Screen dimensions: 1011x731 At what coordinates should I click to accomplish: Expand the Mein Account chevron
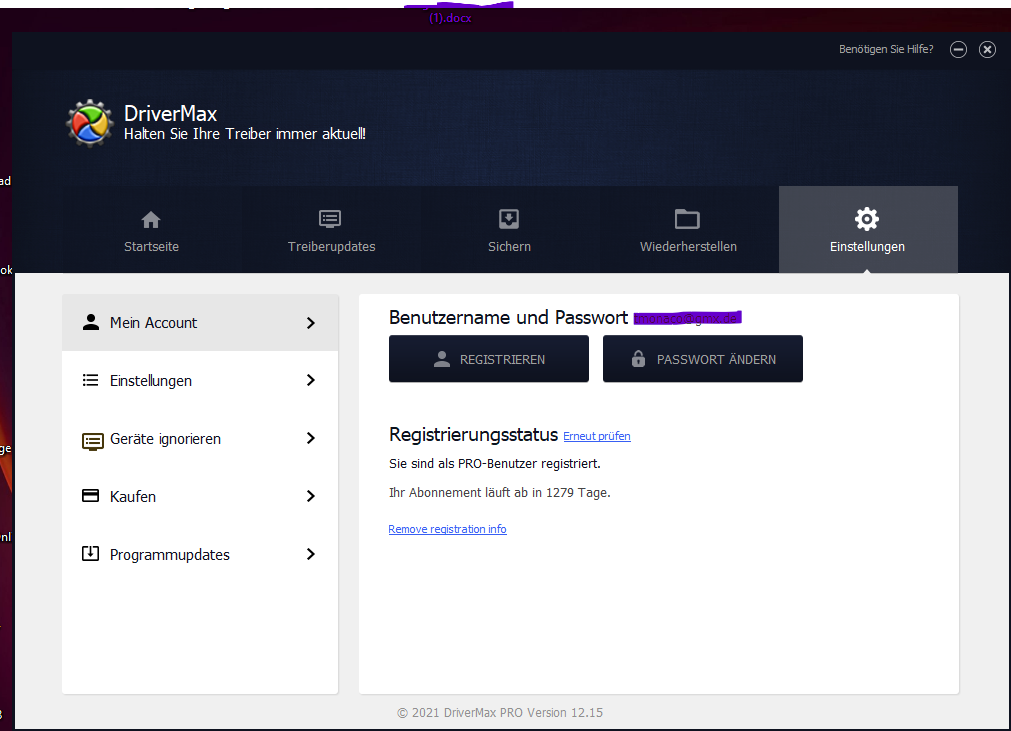[x=311, y=323]
